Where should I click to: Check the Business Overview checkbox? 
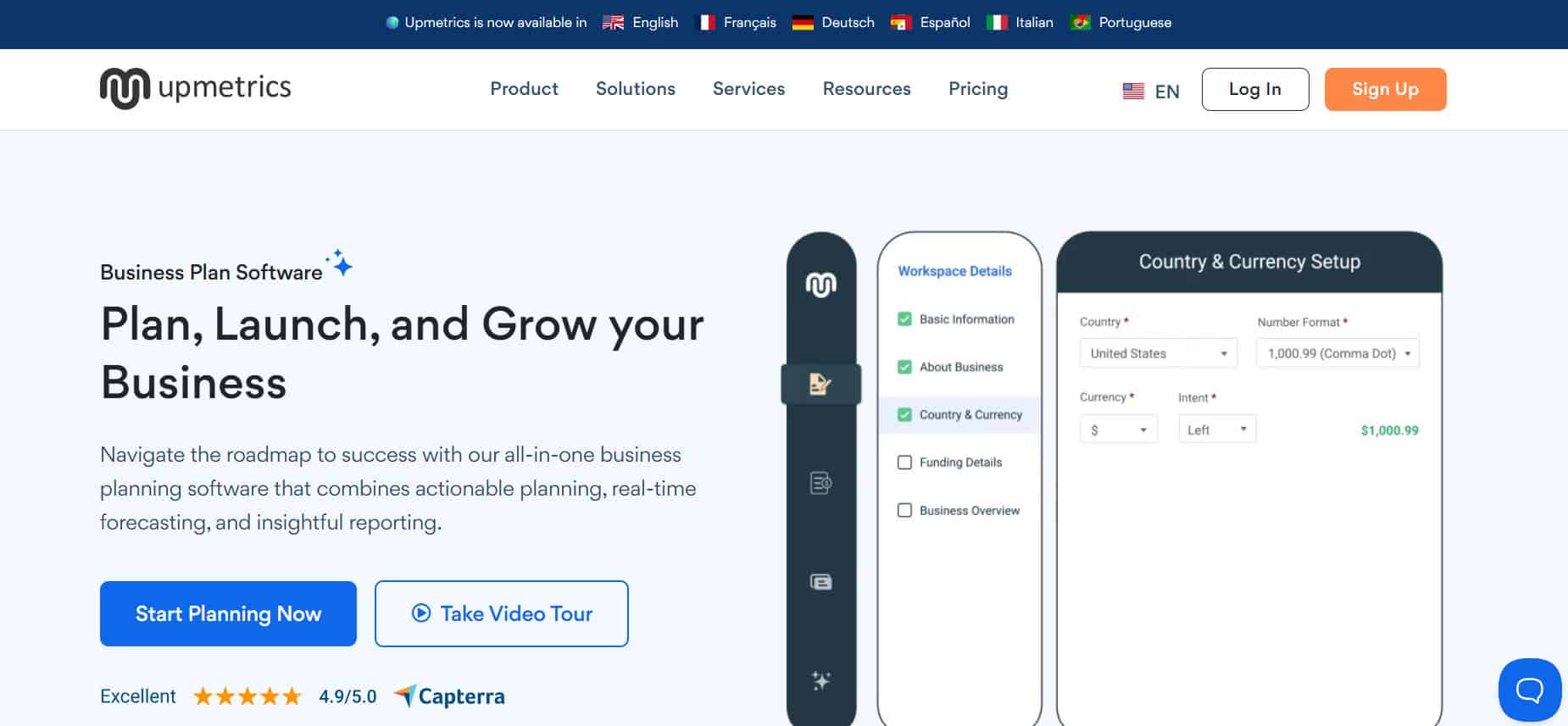(904, 510)
